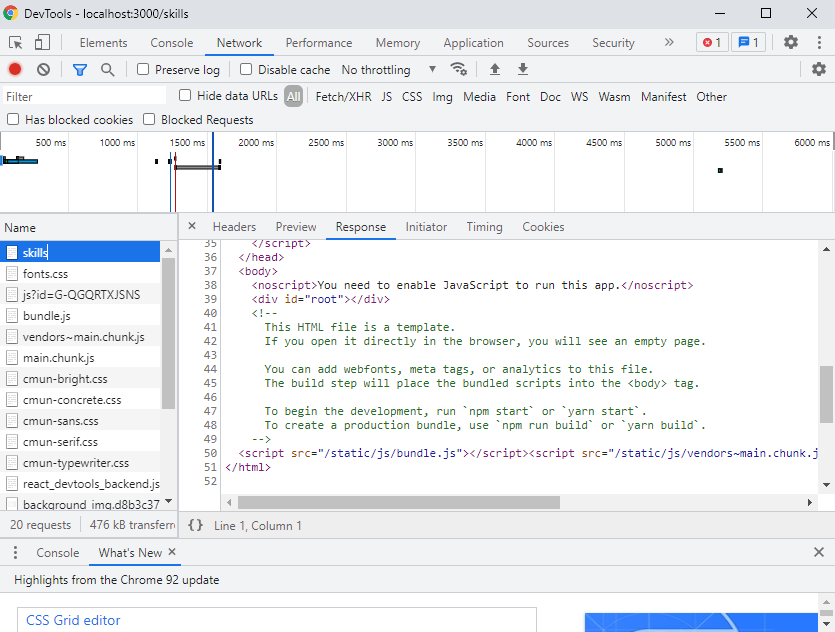Select the bundle.js request

pyautogui.click(x=80, y=316)
